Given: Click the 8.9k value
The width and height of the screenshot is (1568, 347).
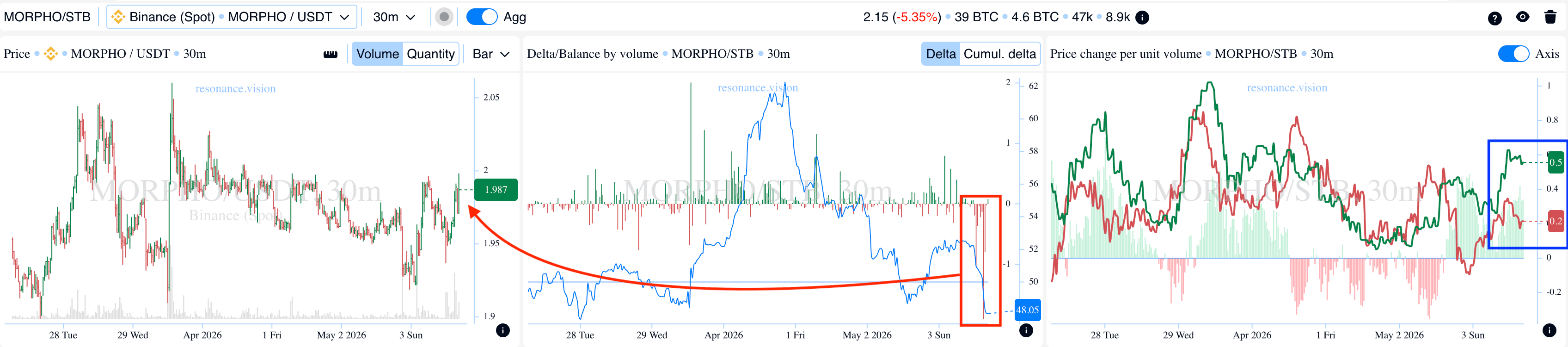Looking at the screenshot, I should (x=1118, y=17).
